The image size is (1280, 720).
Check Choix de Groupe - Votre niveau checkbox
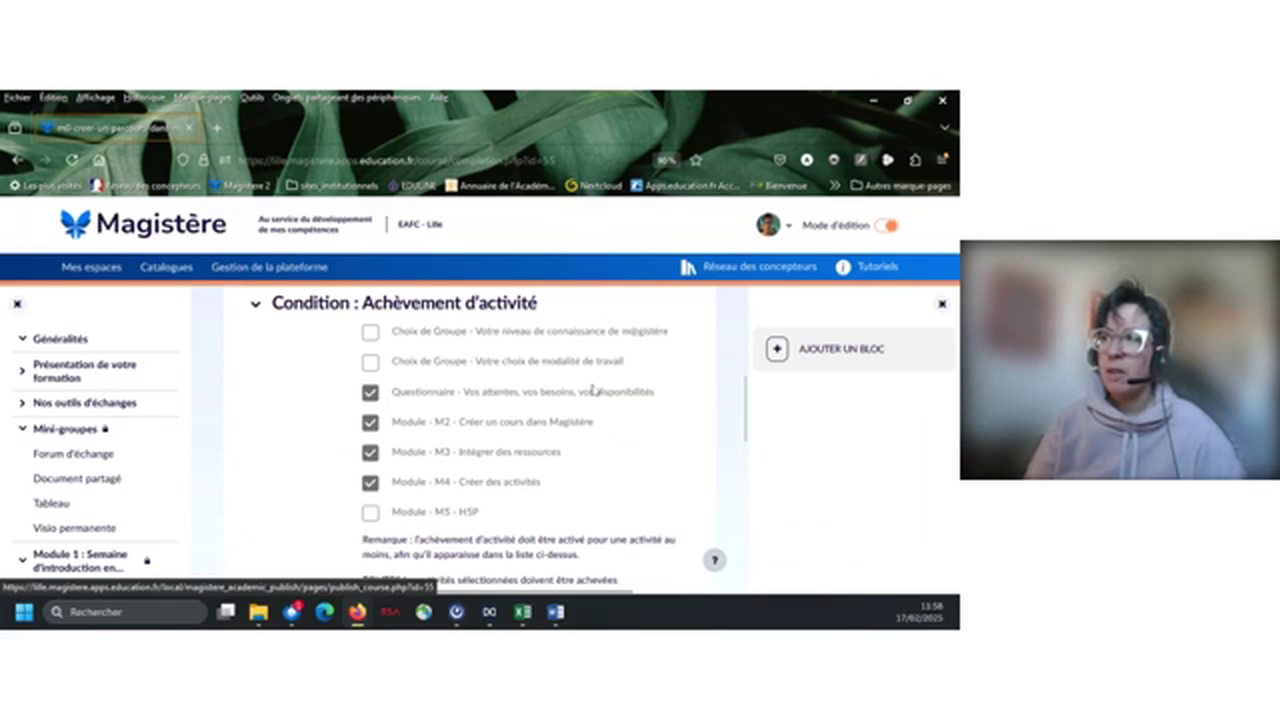click(x=371, y=332)
